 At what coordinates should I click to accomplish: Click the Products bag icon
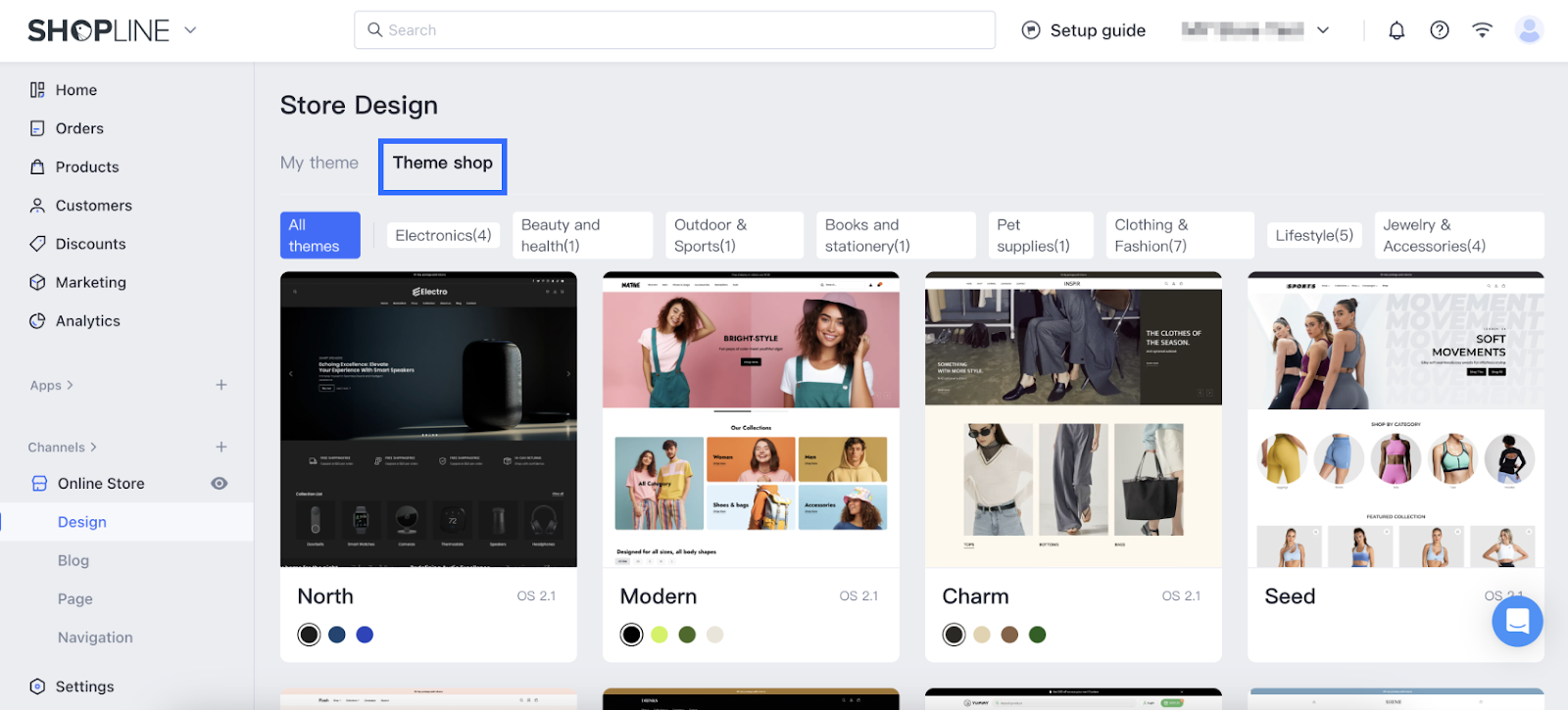point(37,166)
